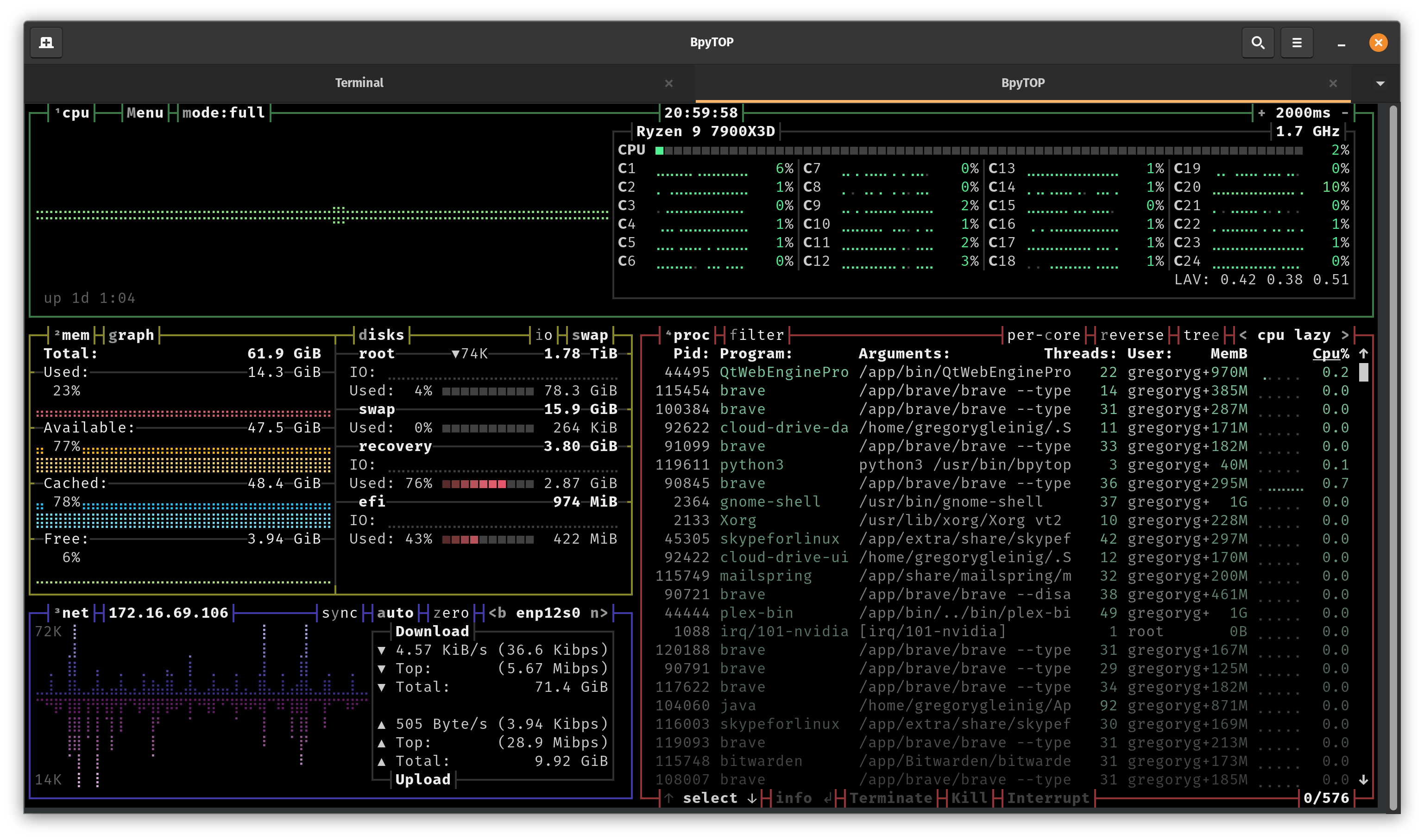Click the filter box in proc panel

pyautogui.click(x=756, y=335)
